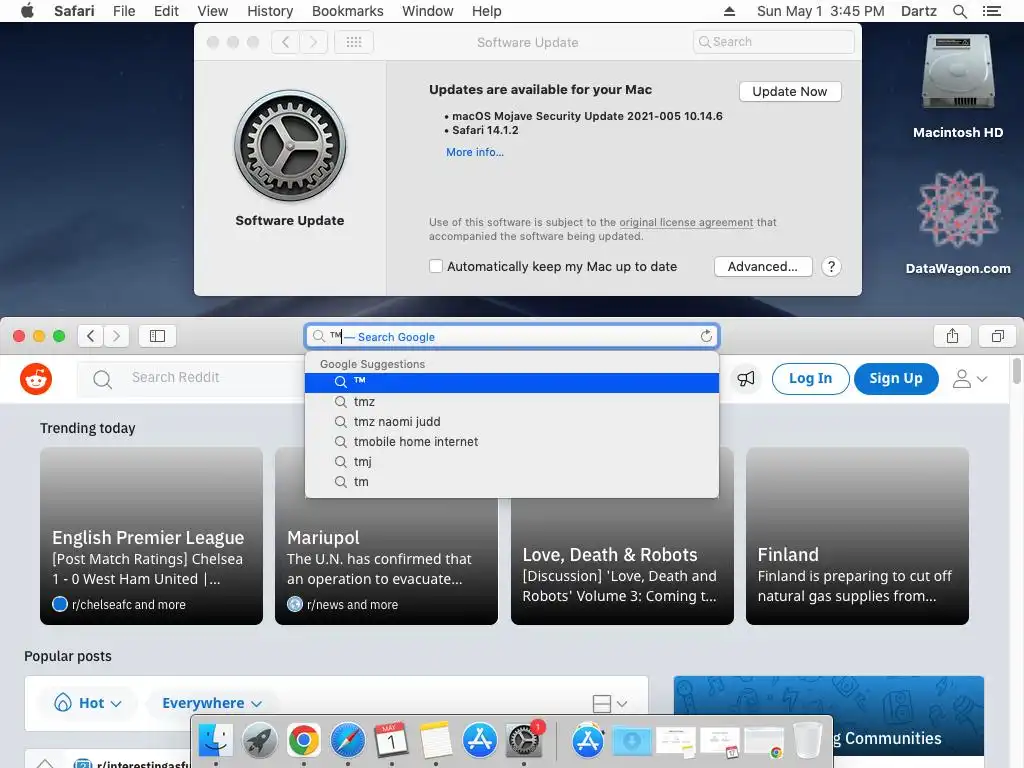Open Google Chrome in the Dock
The width and height of the screenshot is (1024, 768).
click(x=304, y=740)
